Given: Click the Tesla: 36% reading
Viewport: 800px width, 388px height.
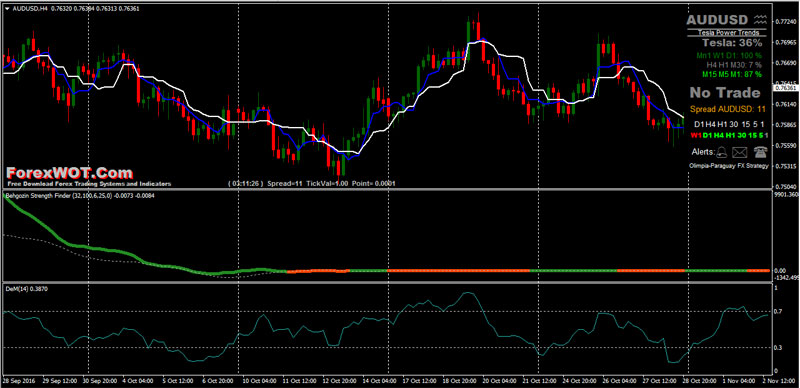Looking at the screenshot, I should coord(732,43).
